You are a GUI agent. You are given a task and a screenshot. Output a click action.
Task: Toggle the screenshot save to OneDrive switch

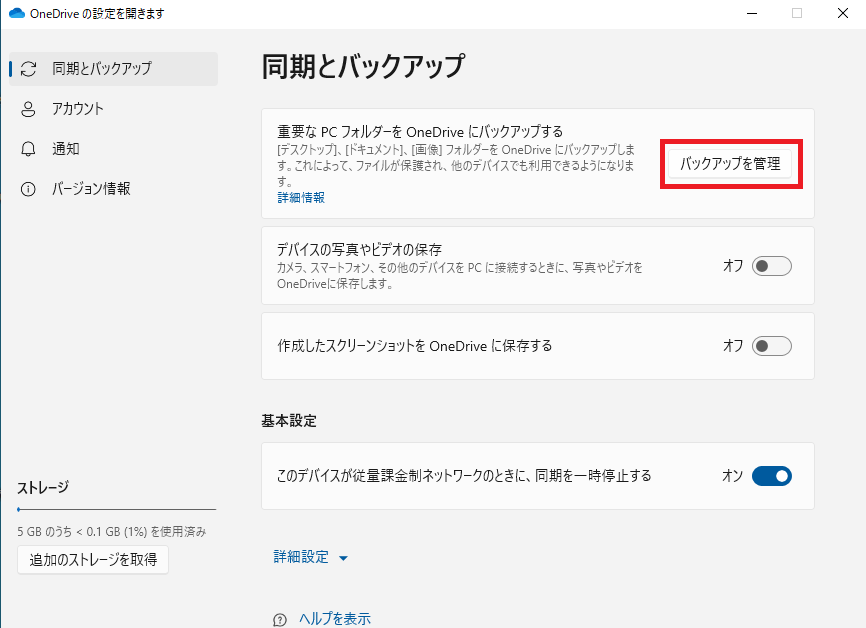[772, 346]
